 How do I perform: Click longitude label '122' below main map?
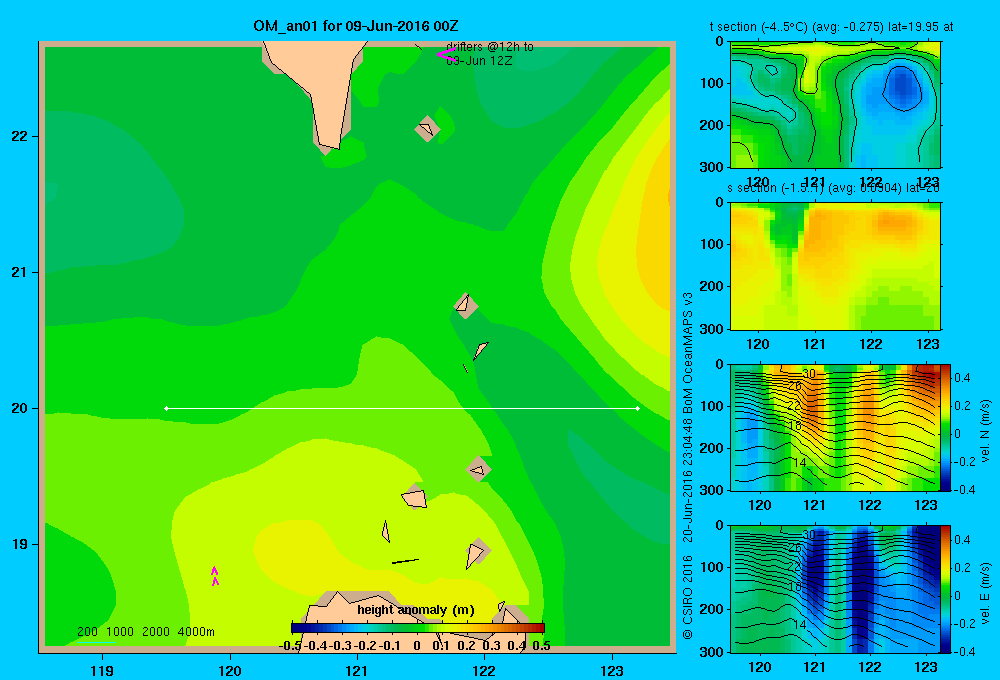tap(484, 670)
